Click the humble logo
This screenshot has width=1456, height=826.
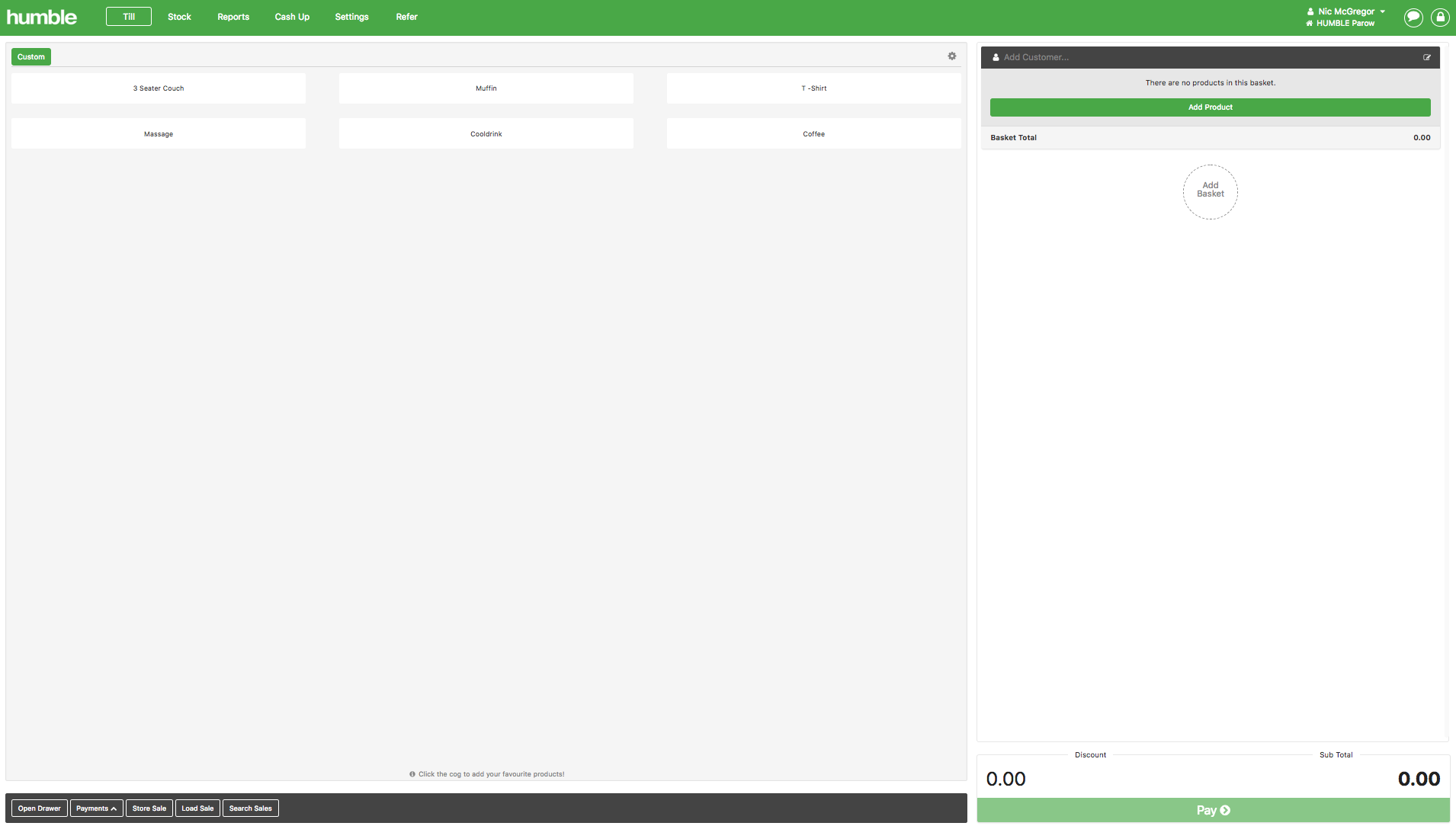pyautogui.click(x=42, y=17)
